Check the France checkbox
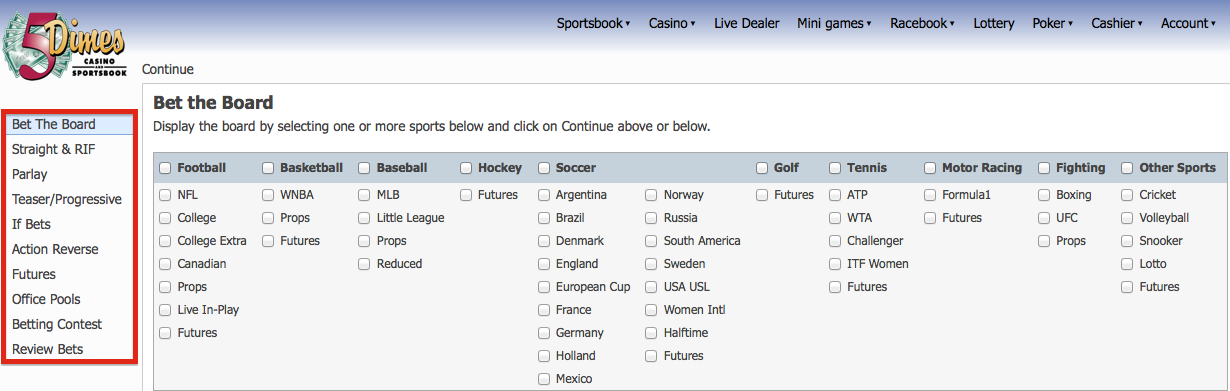Image resolution: width=1230 pixels, height=391 pixels. tap(544, 310)
